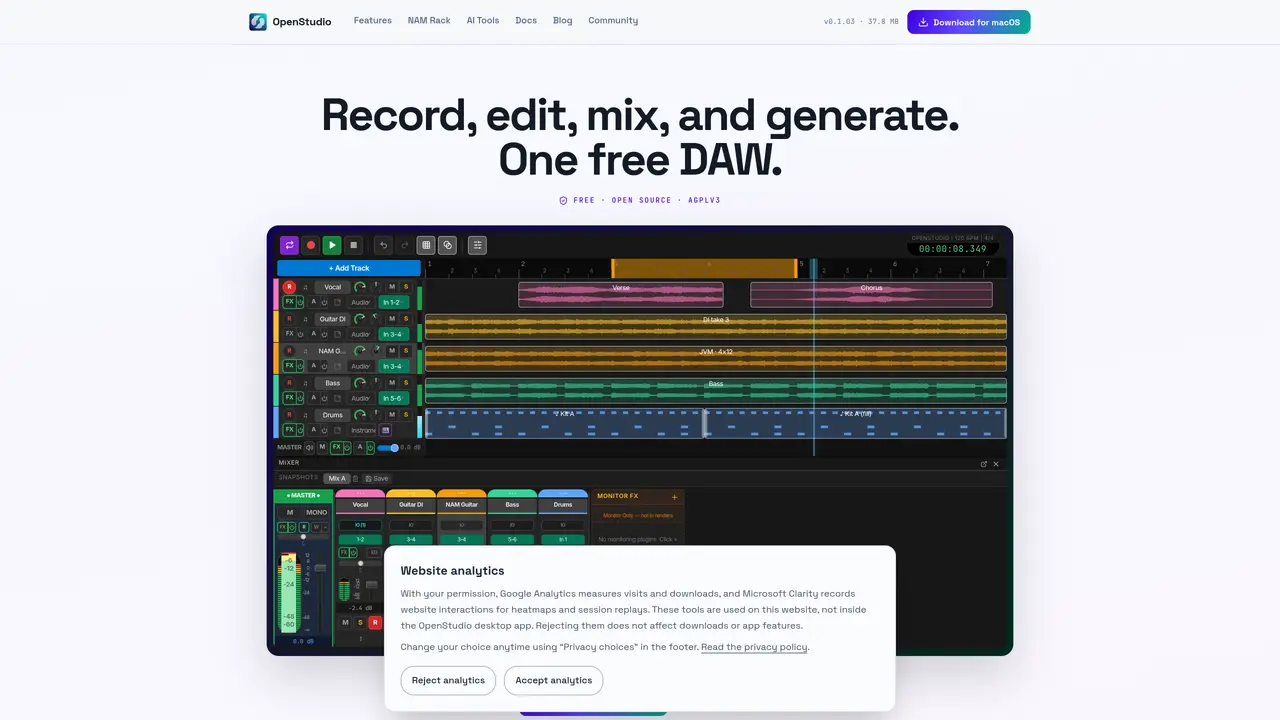
Task: Click the red record button in transport
Action: pyautogui.click(x=311, y=245)
